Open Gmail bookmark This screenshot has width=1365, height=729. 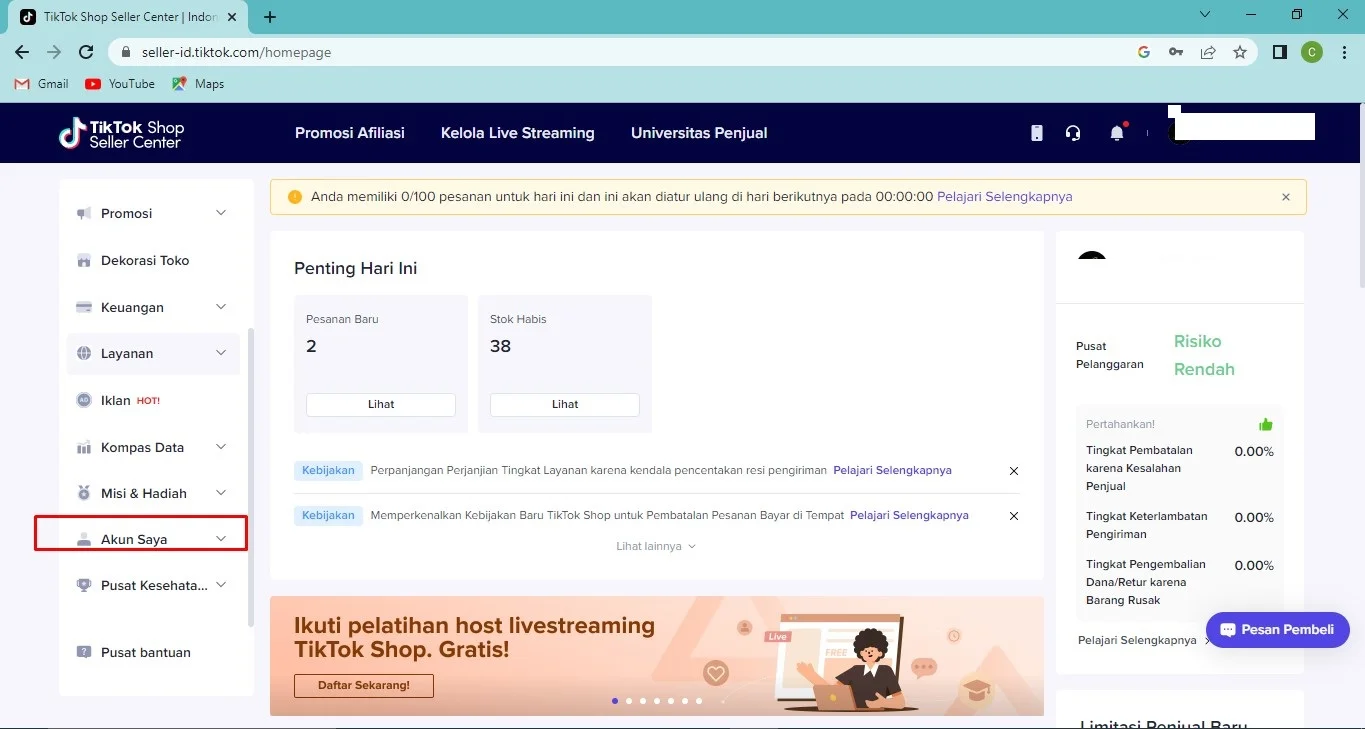(42, 84)
